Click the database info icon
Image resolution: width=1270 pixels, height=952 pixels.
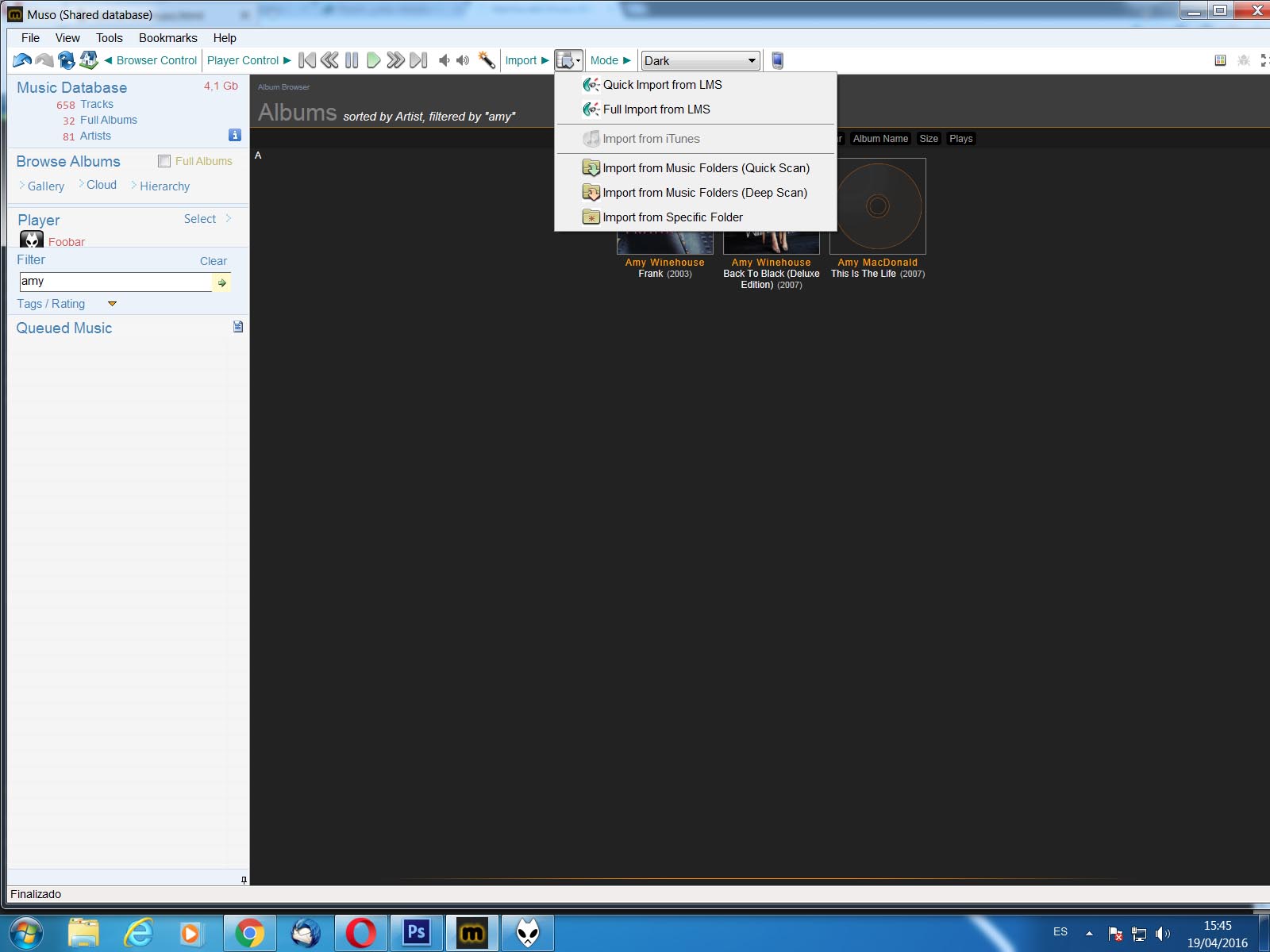coord(235,135)
